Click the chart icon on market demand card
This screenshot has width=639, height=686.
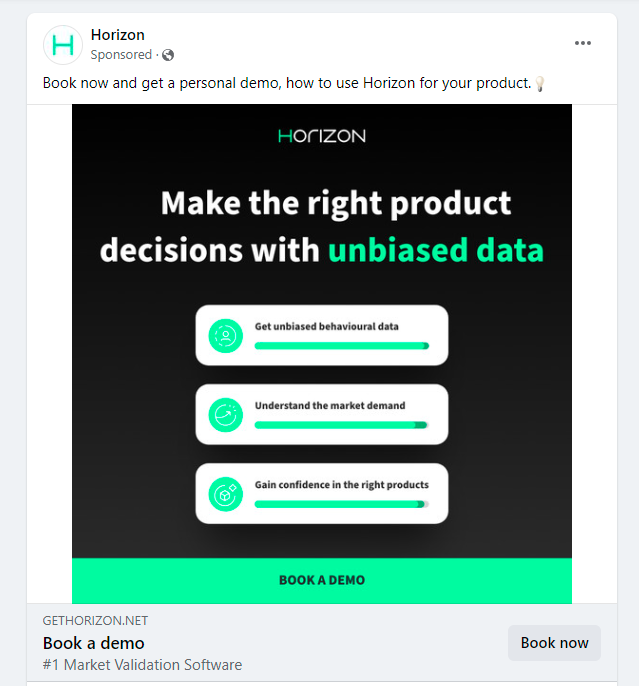[x=226, y=415]
